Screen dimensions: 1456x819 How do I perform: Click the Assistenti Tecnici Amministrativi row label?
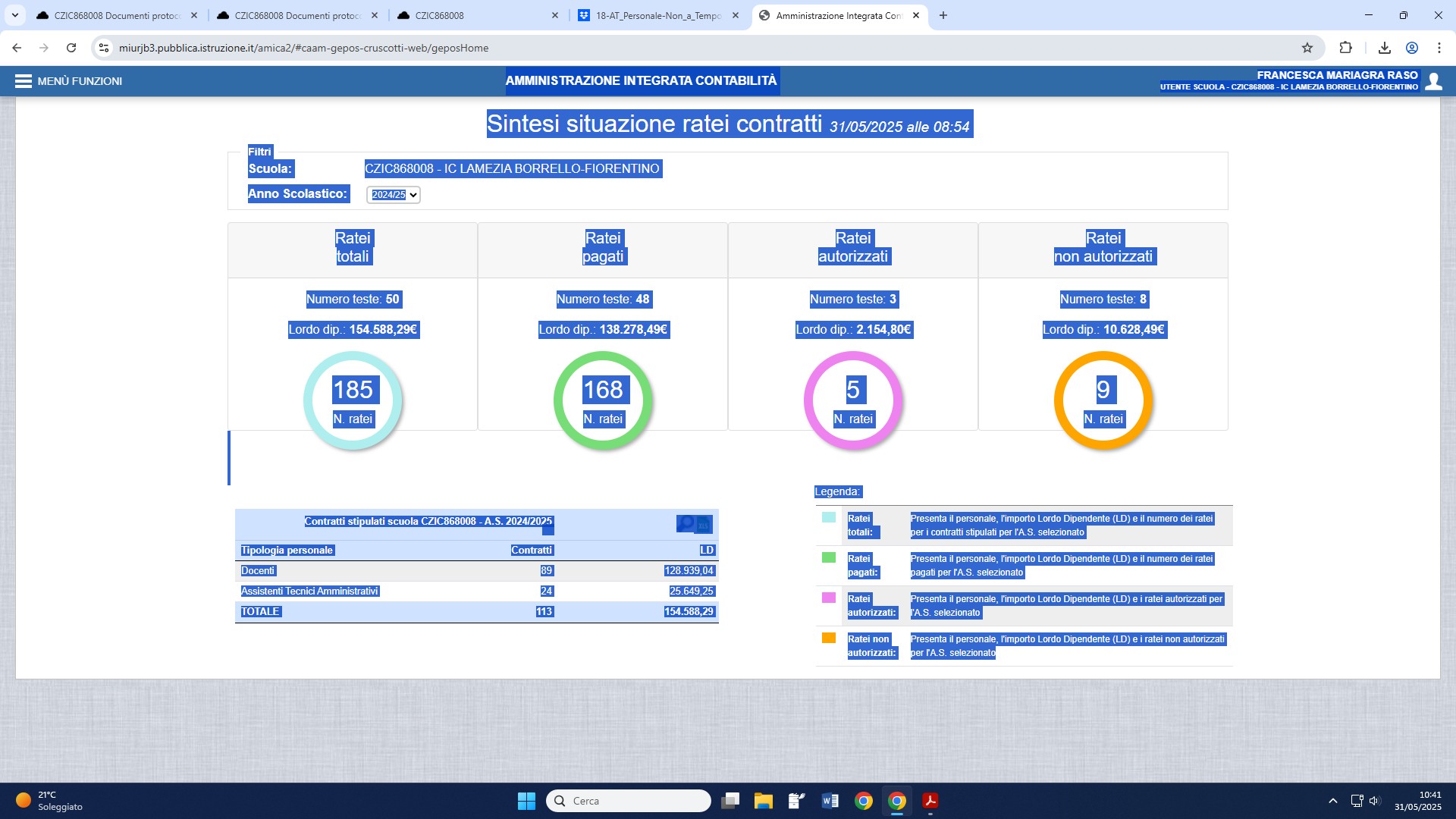309,591
